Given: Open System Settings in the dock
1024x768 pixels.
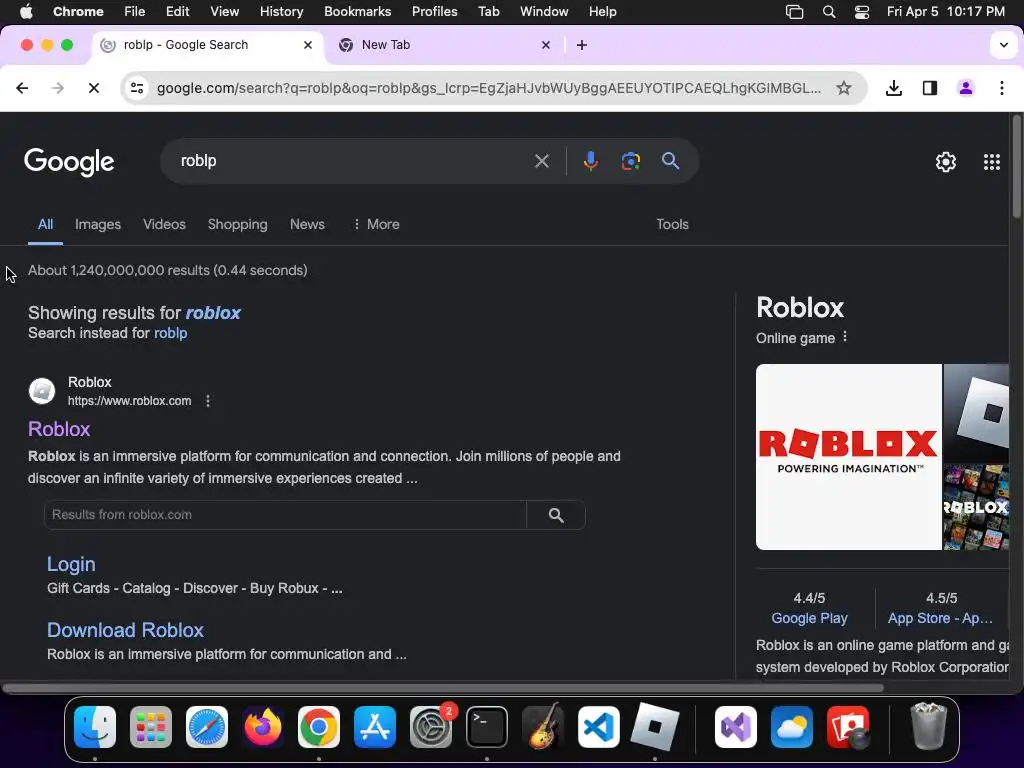Looking at the screenshot, I should click(431, 727).
